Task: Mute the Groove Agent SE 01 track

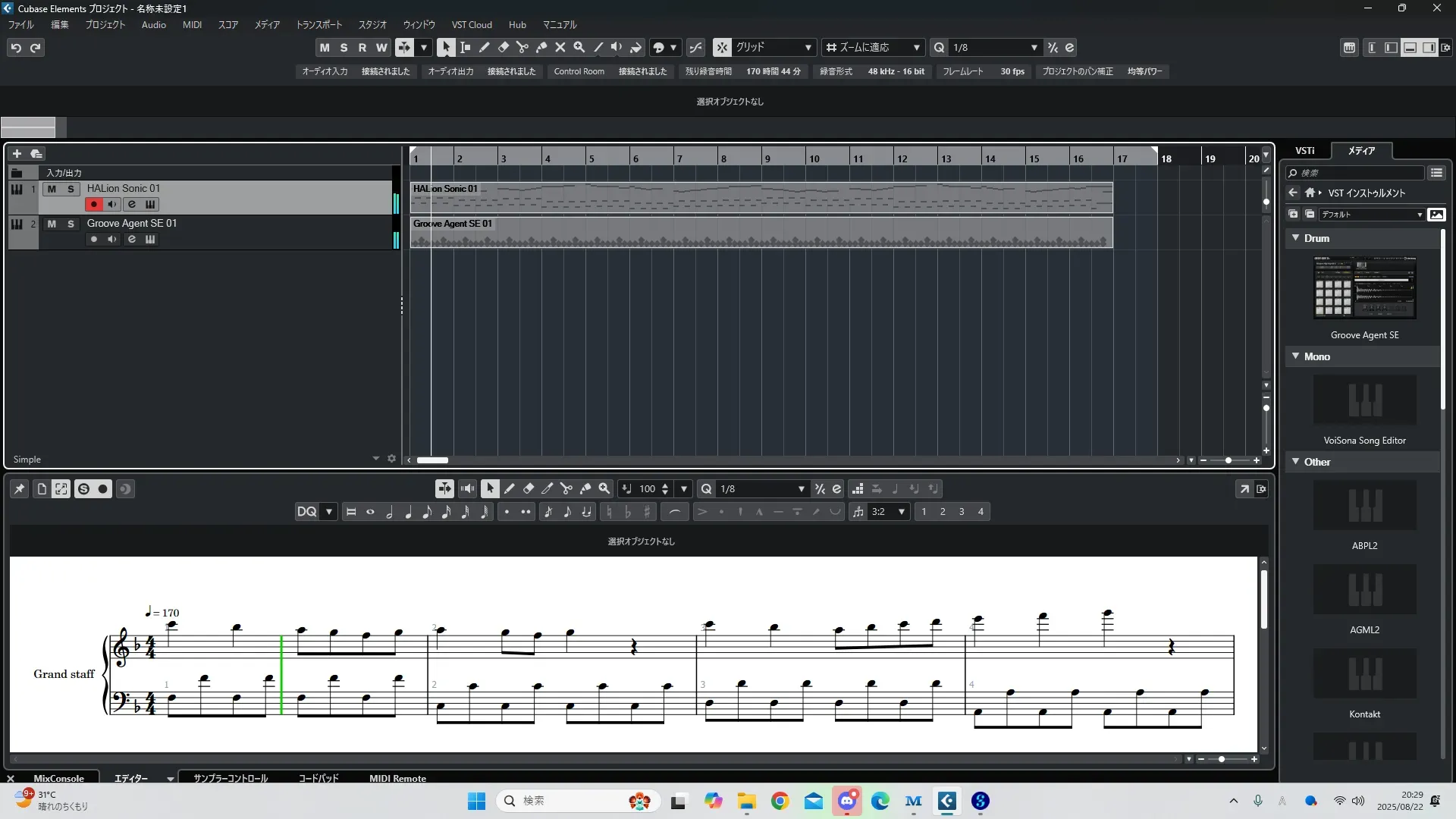Action: [52, 224]
